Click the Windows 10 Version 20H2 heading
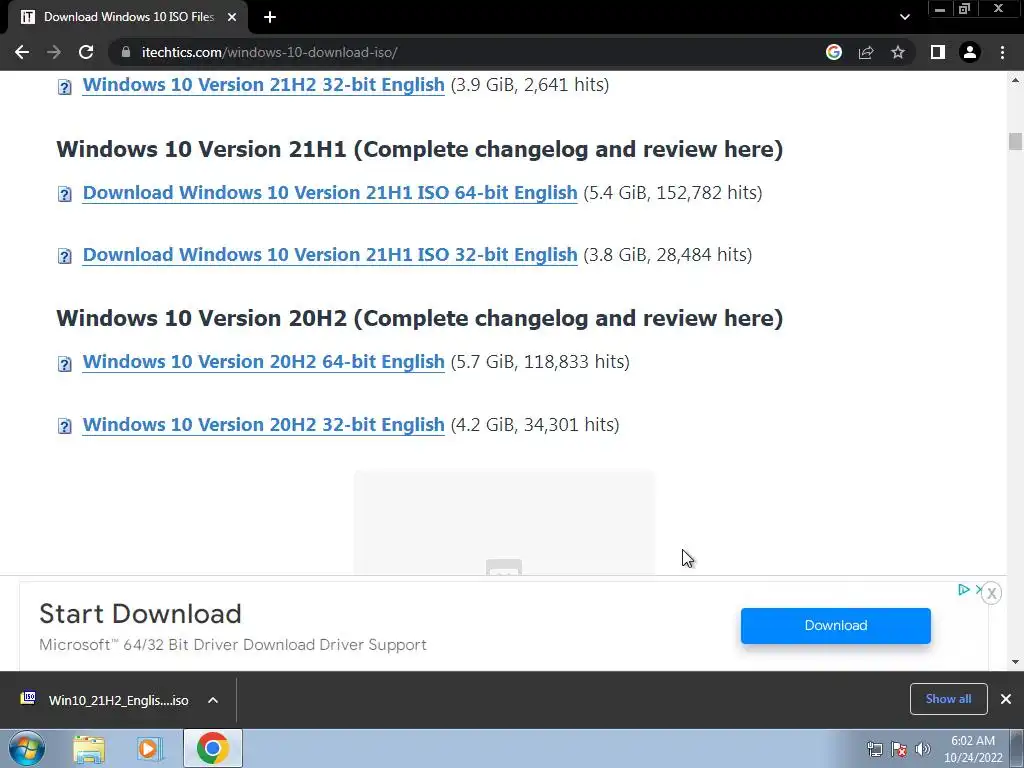This screenshot has width=1024, height=768. point(419,318)
